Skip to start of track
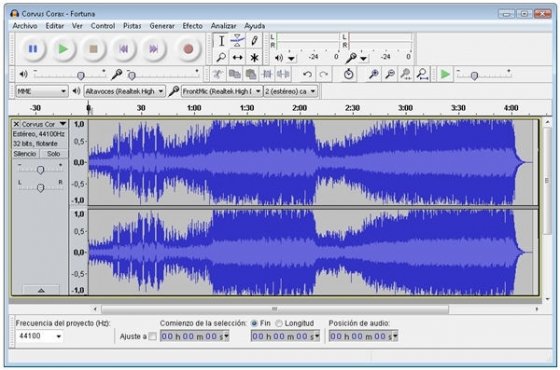The image size is (560, 370). pyautogui.click(x=124, y=49)
